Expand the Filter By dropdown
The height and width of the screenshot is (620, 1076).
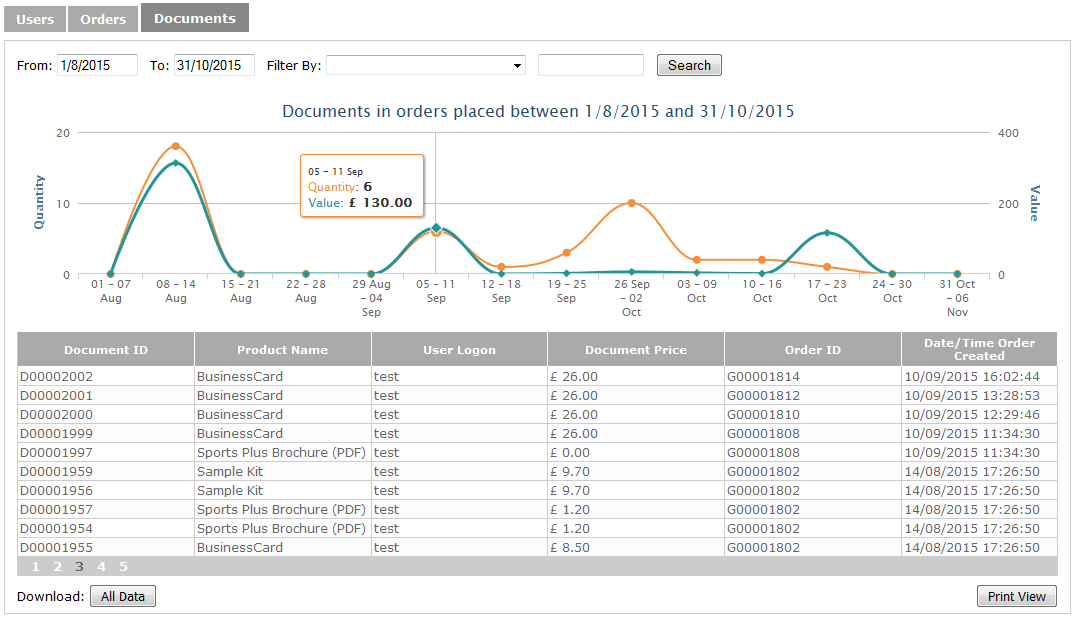426,65
